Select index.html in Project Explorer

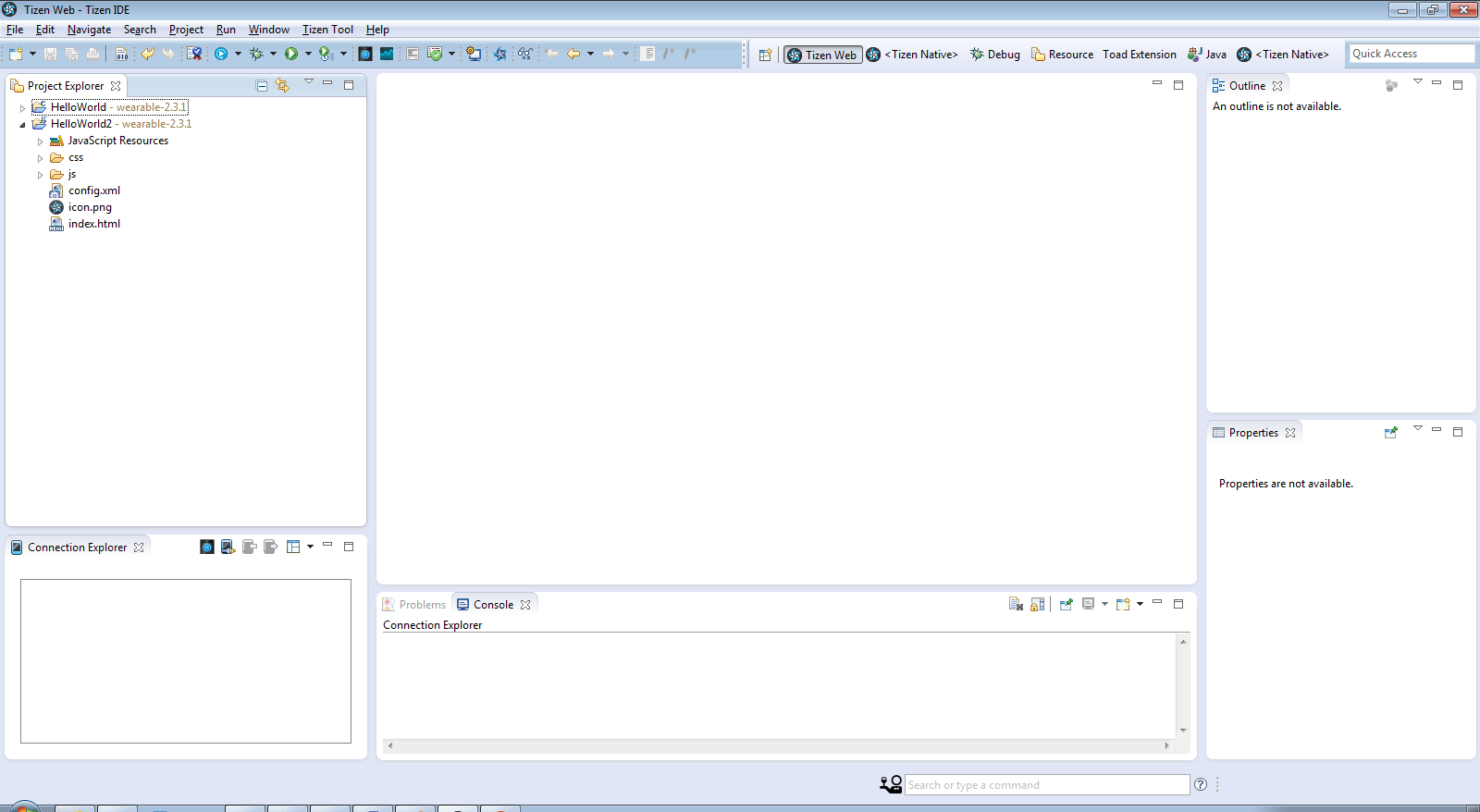pos(85,224)
